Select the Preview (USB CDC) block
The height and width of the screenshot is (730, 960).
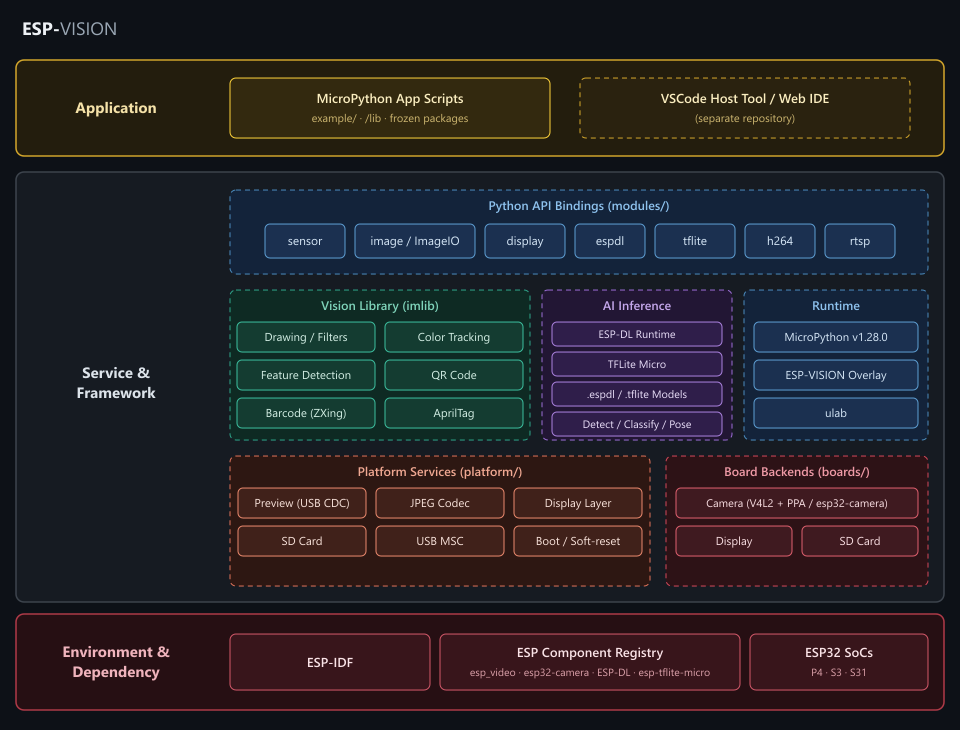coord(302,503)
